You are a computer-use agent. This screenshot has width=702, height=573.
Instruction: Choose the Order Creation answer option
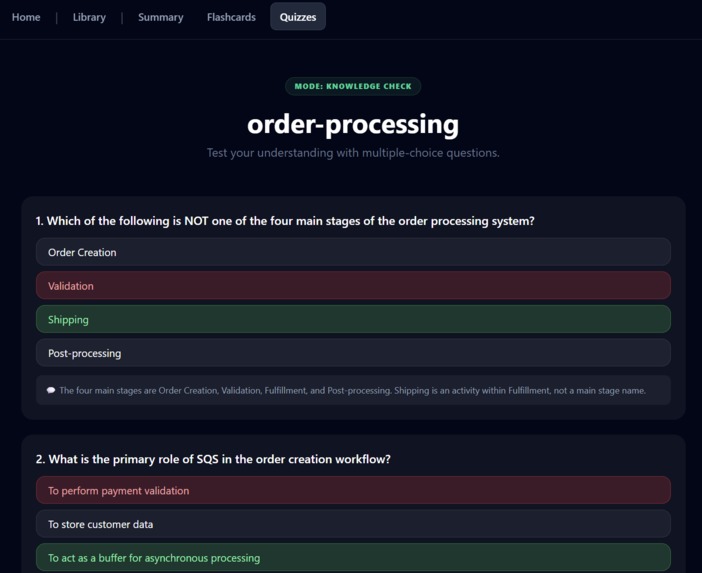coord(353,252)
